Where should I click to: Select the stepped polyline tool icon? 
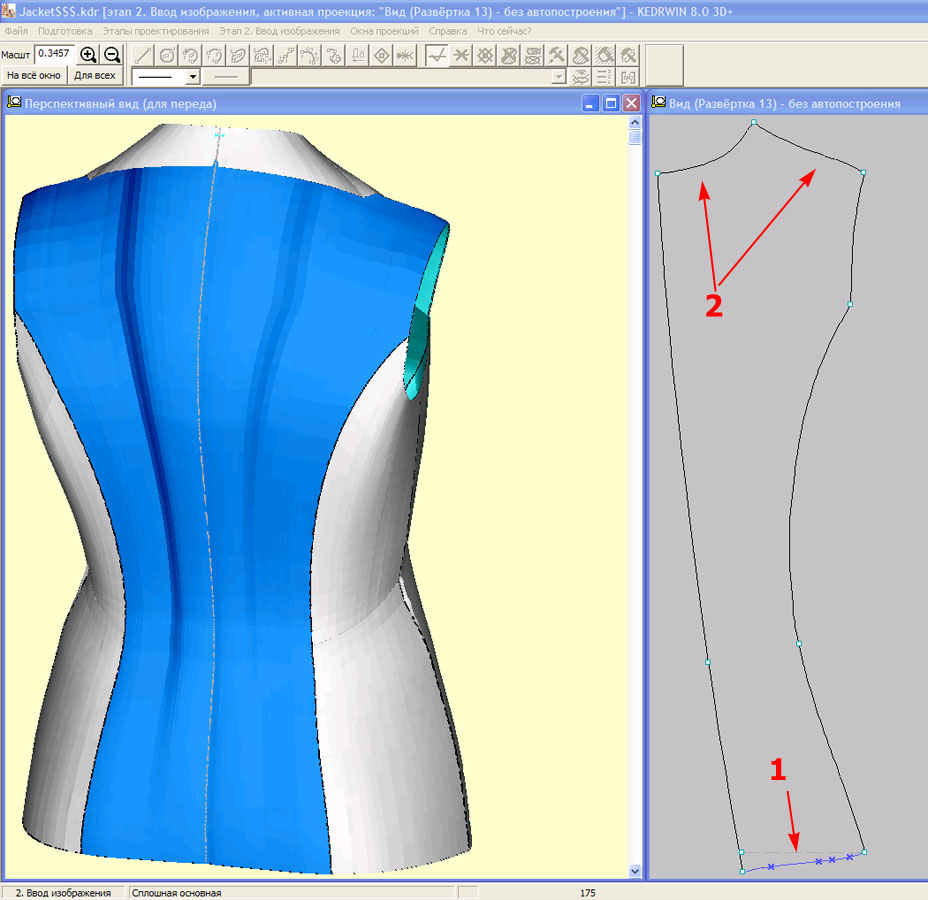pos(287,55)
